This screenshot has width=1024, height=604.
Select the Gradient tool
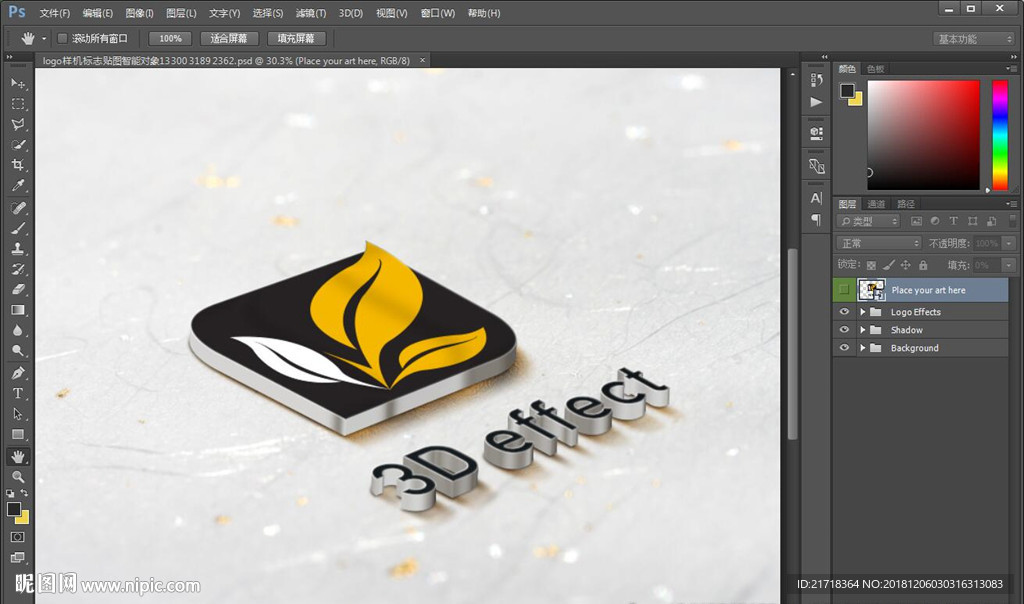point(18,310)
